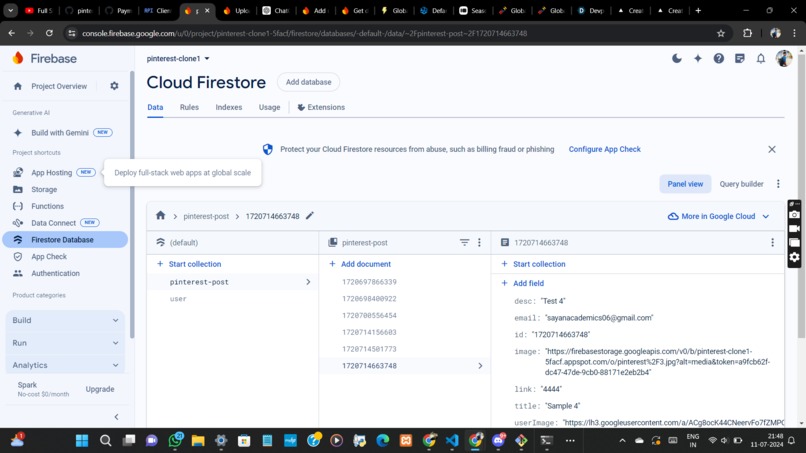Reload the page in browser
Viewport: 806px width, 453px height.
[49, 33]
